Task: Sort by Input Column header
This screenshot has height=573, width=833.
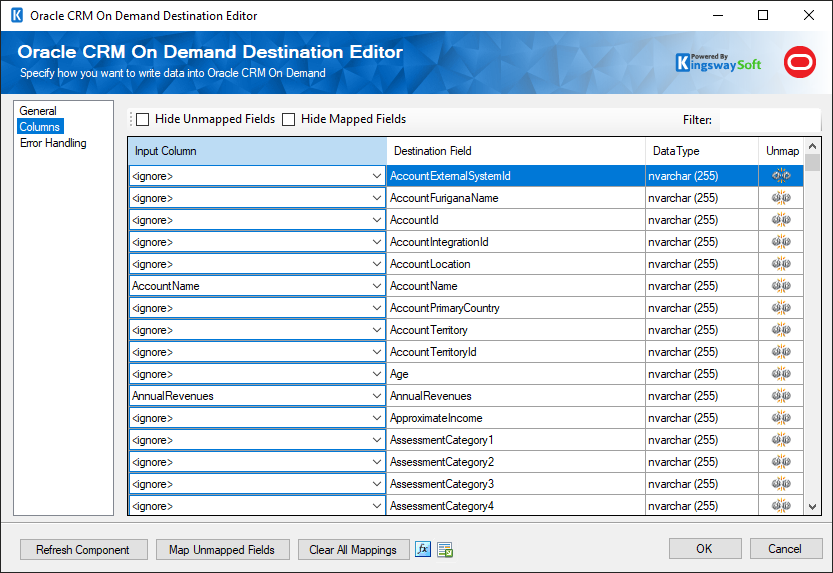Action: 258,151
